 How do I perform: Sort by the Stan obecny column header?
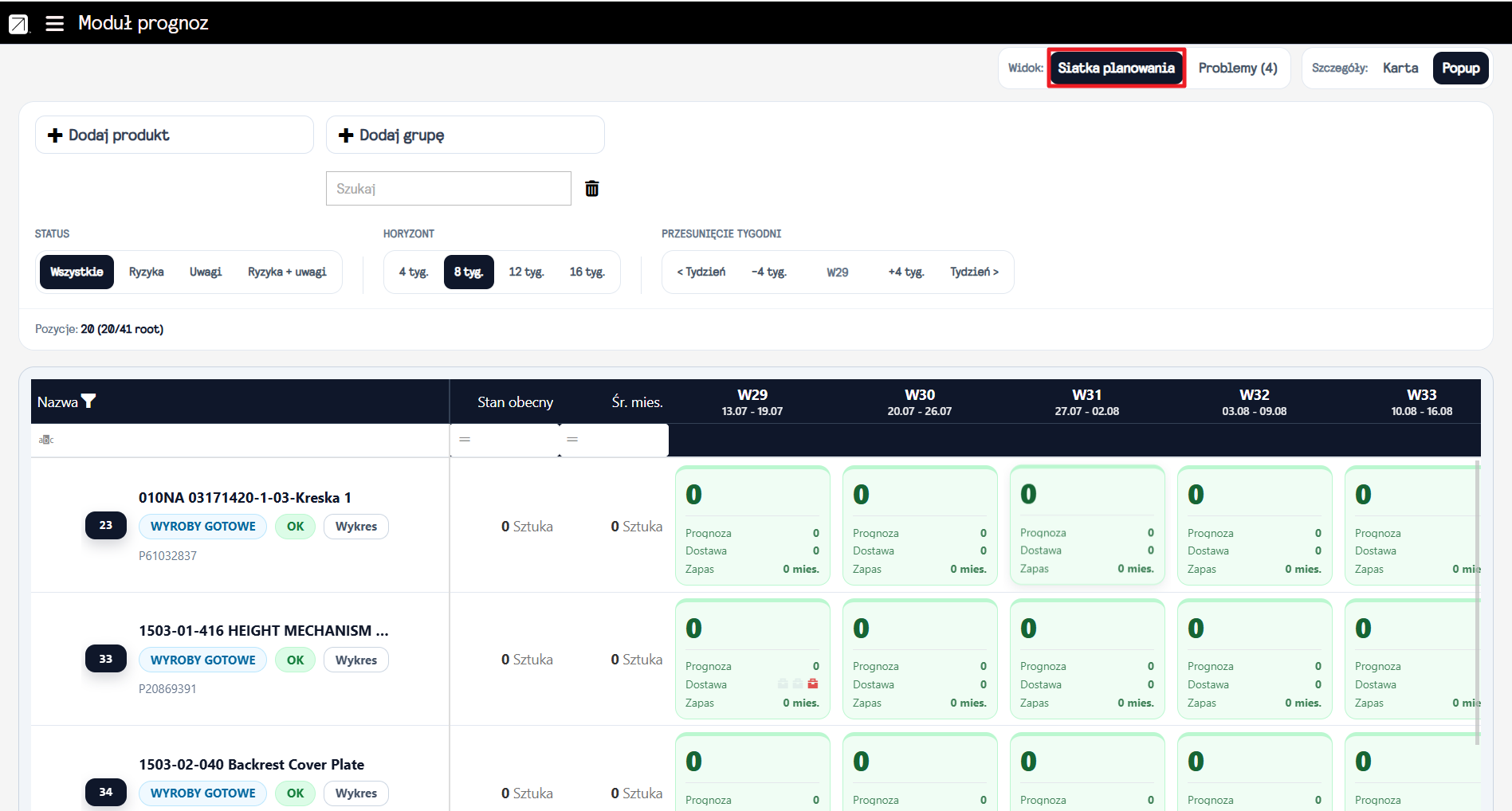(x=515, y=402)
